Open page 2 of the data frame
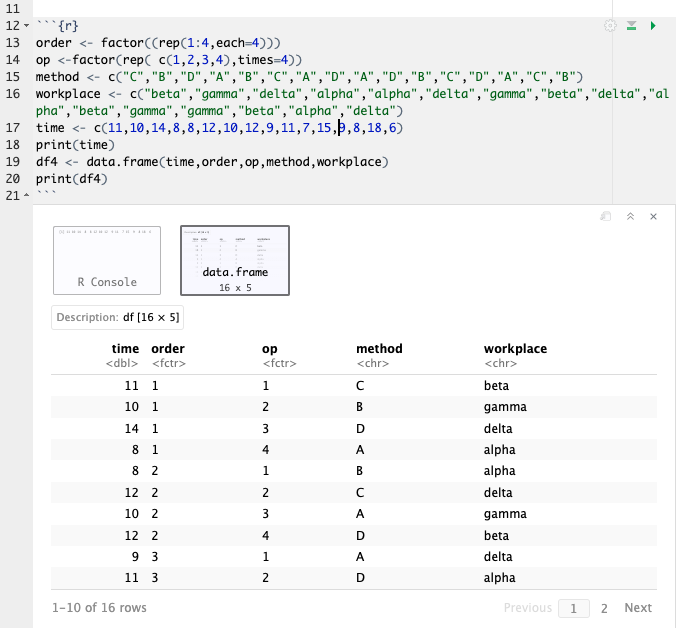676x628 pixels. [x=604, y=608]
